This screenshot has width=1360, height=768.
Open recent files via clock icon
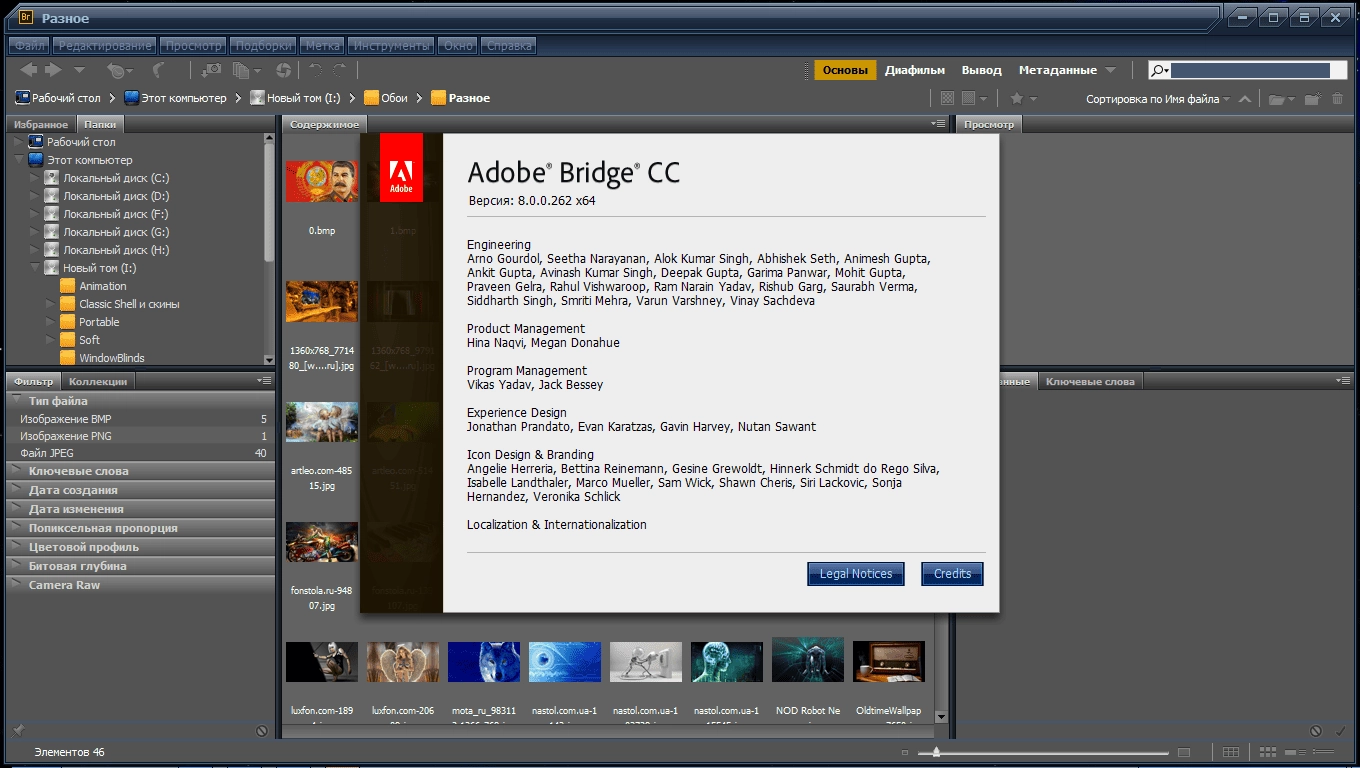tap(118, 70)
